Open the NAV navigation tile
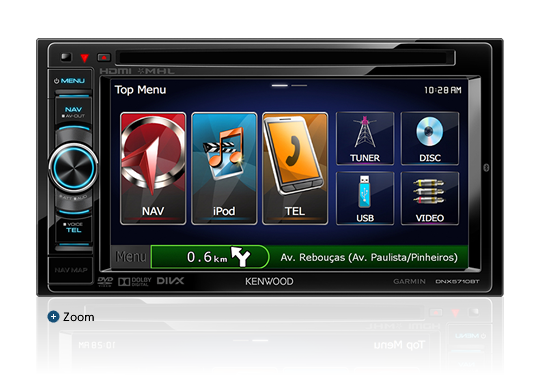Screen dimensions: 539x380 [153, 168]
